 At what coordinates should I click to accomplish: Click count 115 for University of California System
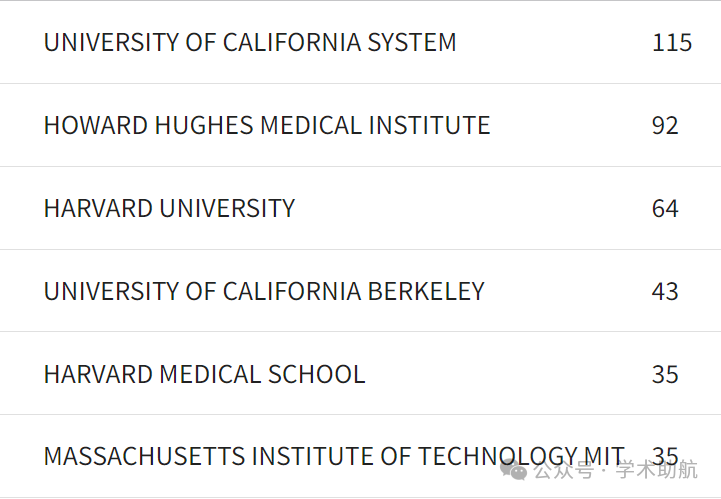(x=672, y=43)
